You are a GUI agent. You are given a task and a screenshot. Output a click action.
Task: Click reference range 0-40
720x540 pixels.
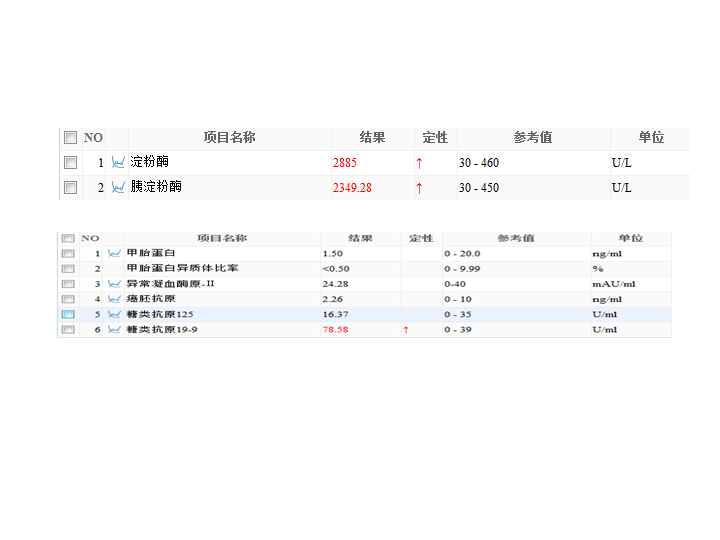(455, 284)
